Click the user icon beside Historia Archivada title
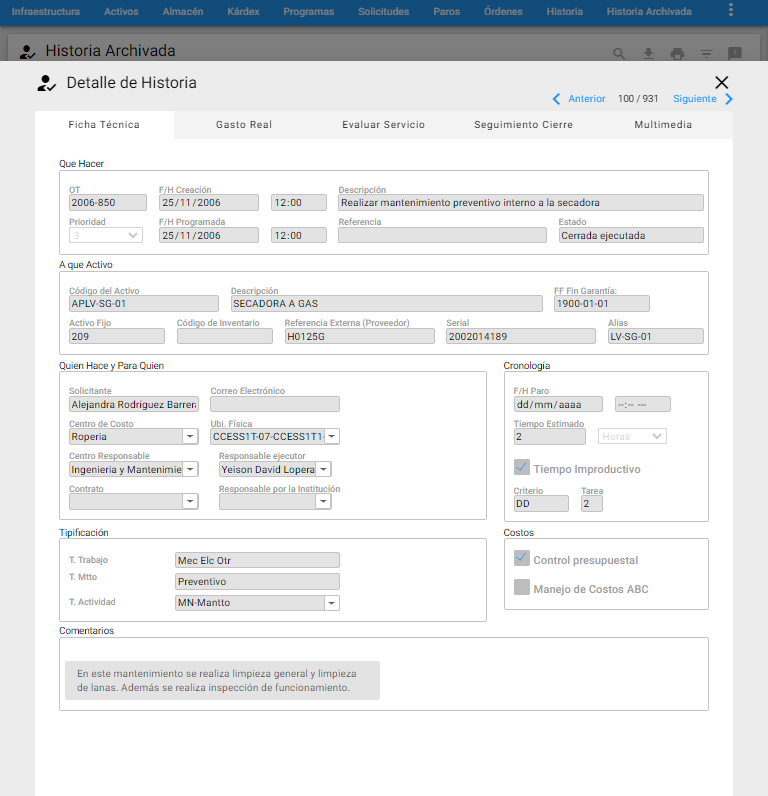The height and width of the screenshot is (796, 768). (27, 52)
